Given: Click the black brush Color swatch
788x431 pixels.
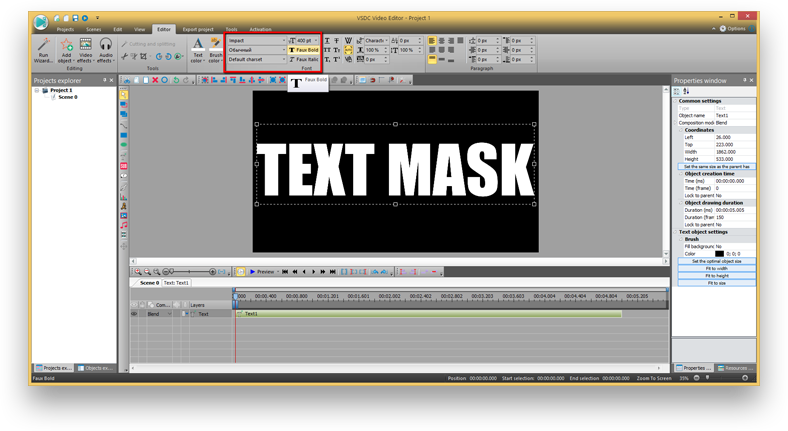Looking at the screenshot, I should (718, 253).
